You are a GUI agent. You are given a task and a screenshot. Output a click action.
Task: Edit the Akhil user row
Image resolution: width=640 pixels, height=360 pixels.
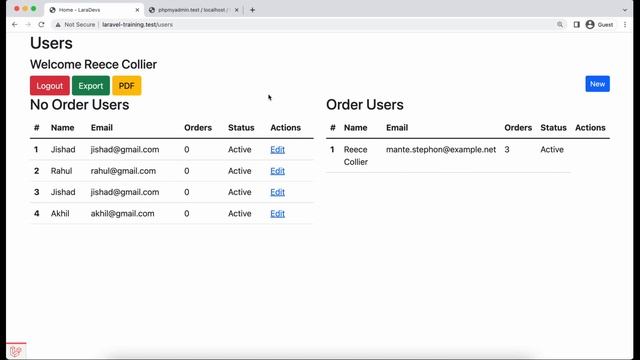(278, 213)
